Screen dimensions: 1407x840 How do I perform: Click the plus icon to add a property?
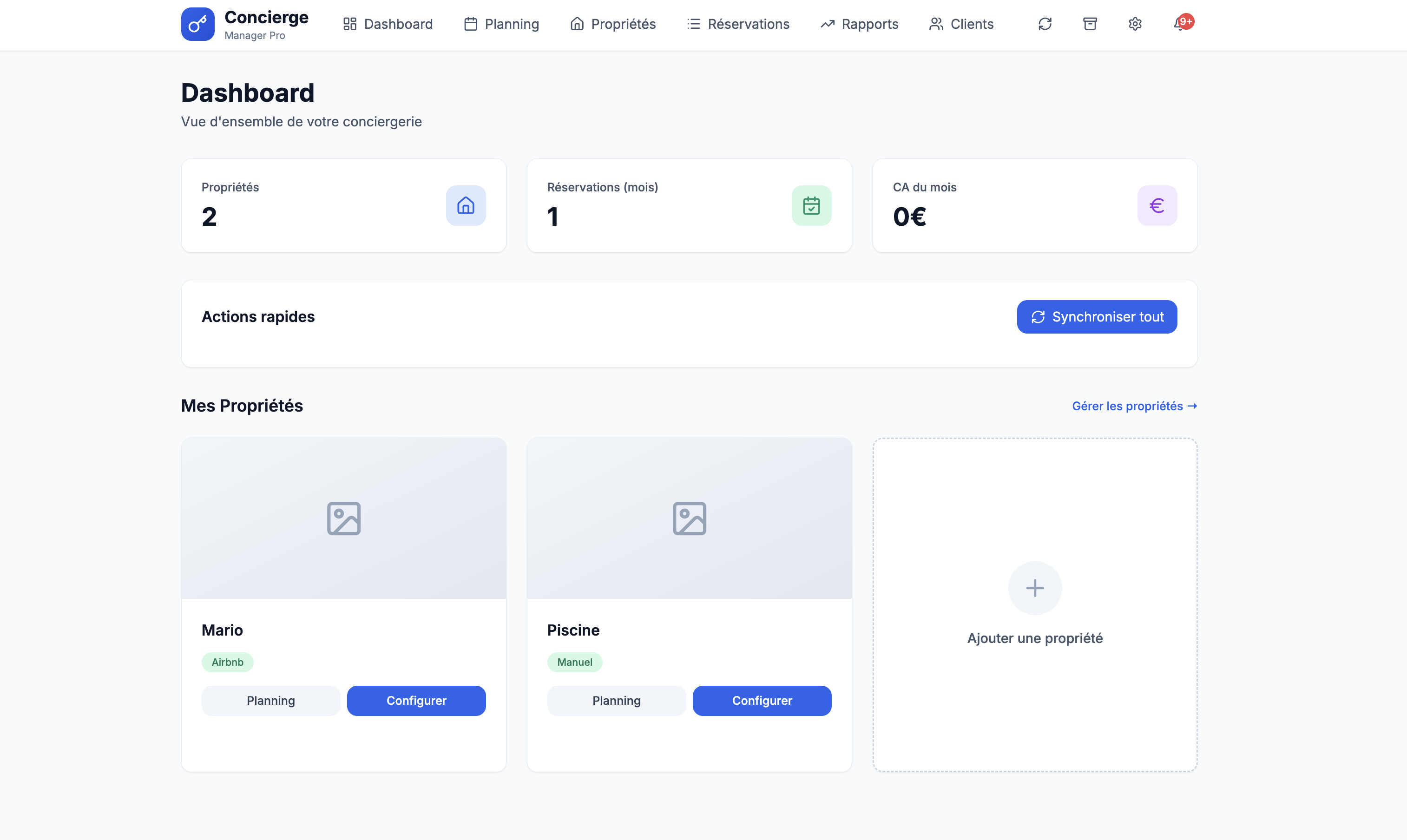click(1034, 588)
